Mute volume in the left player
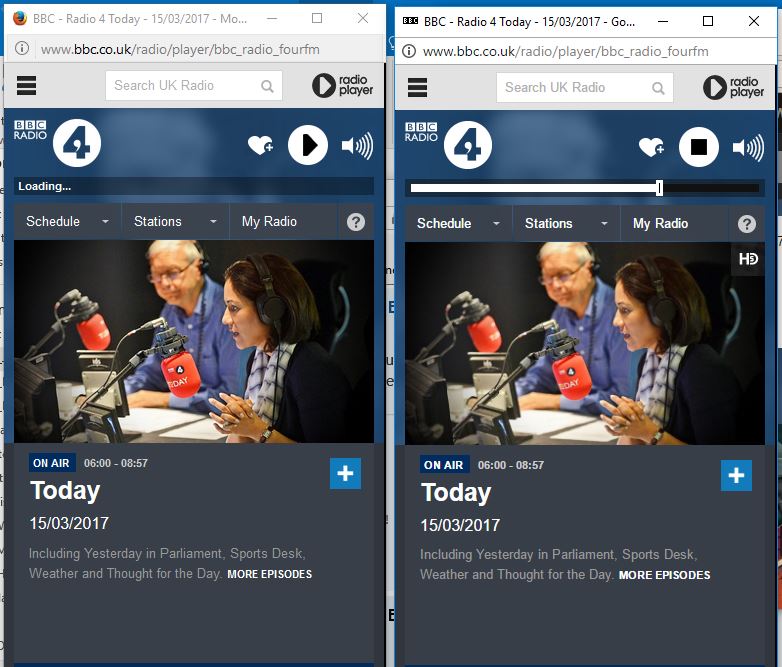The height and width of the screenshot is (667, 782). (356, 146)
